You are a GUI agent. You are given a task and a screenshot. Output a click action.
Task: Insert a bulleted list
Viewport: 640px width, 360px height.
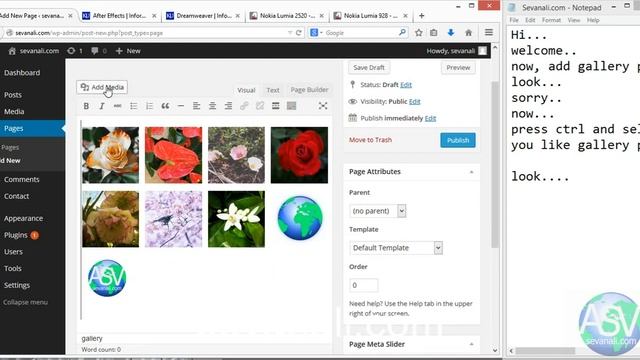133,106
